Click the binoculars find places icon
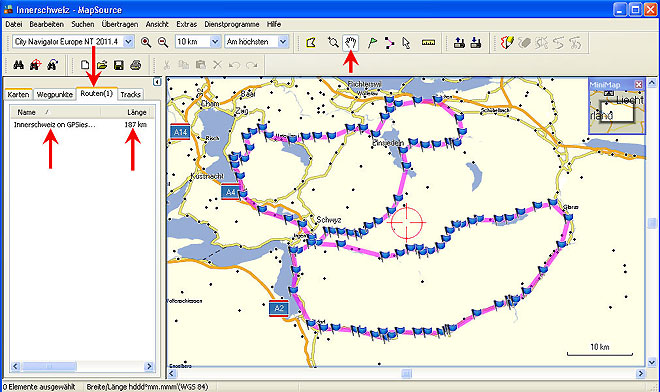The width and height of the screenshot is (660, 392). pyautogui.click(x=19, y=65)
